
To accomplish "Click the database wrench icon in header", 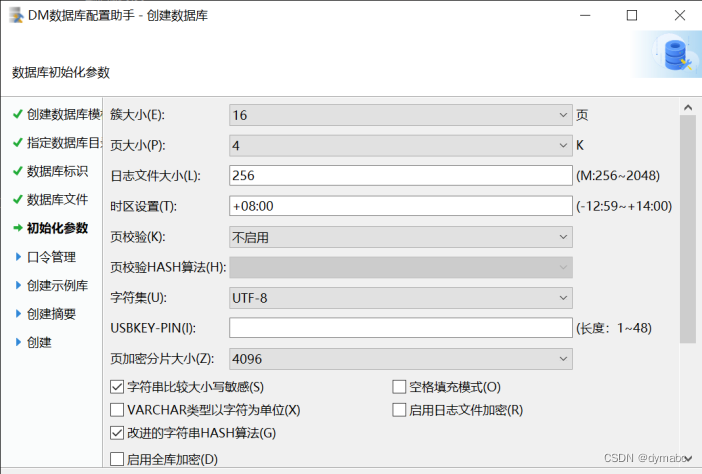I will pyautogui.click(x=677, y=55).
